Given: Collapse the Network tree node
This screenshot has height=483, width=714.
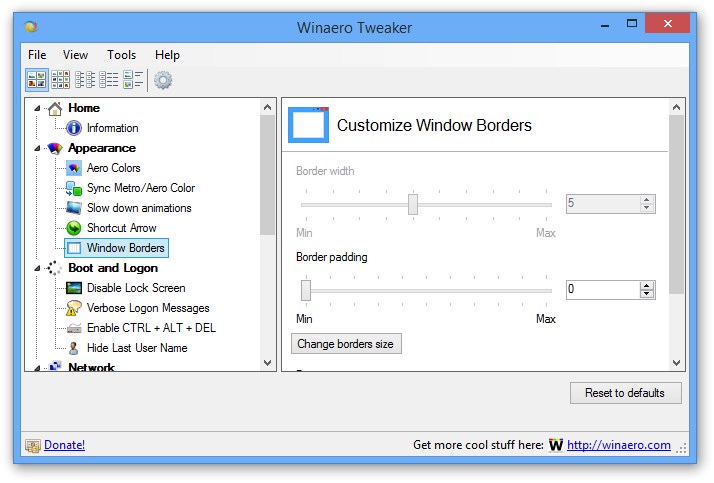Looking at the screenshot, I should (37, 368).
